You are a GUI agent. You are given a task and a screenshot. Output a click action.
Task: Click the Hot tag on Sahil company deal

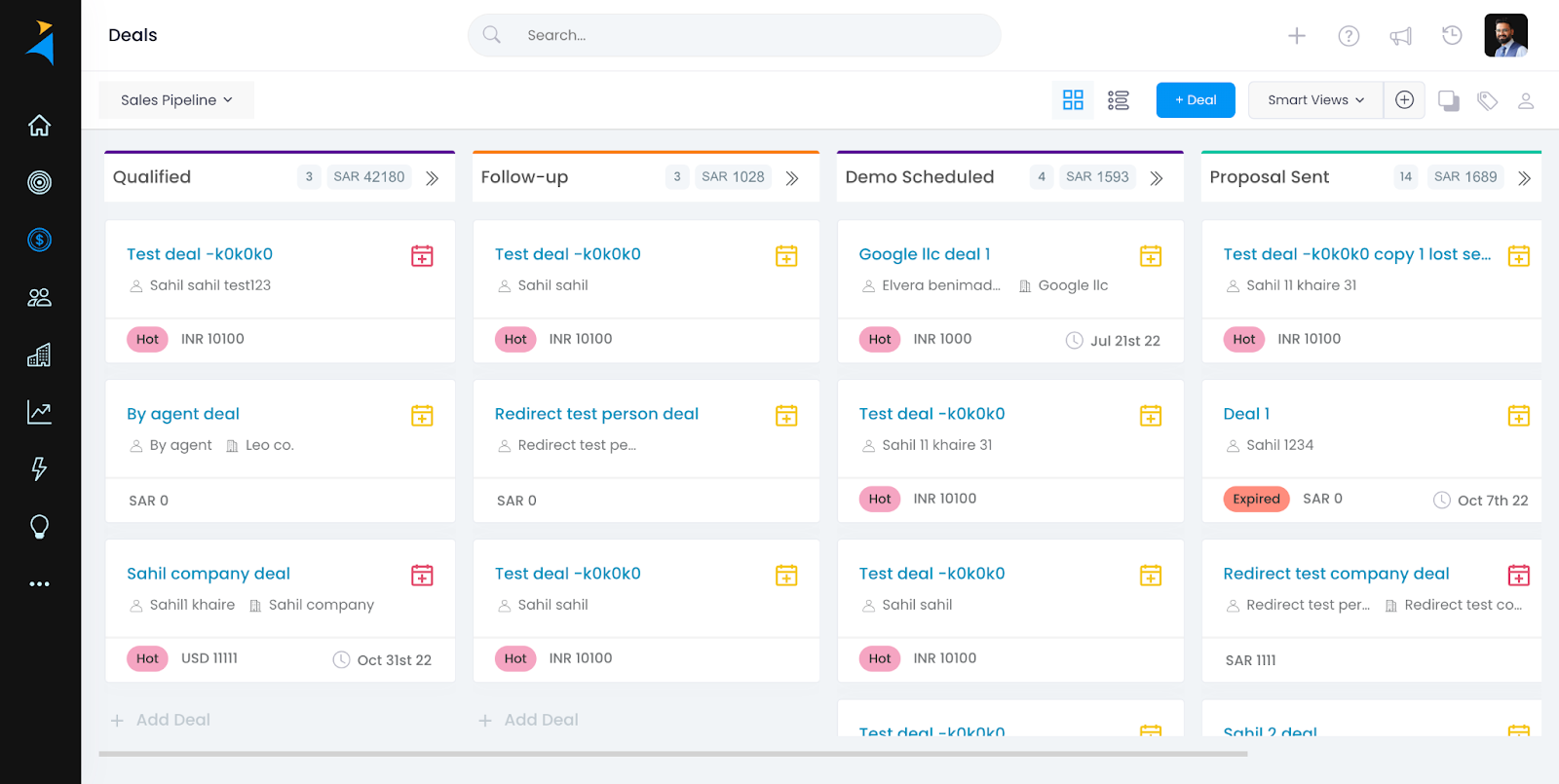pyautogui.click(x=147, y=658)
